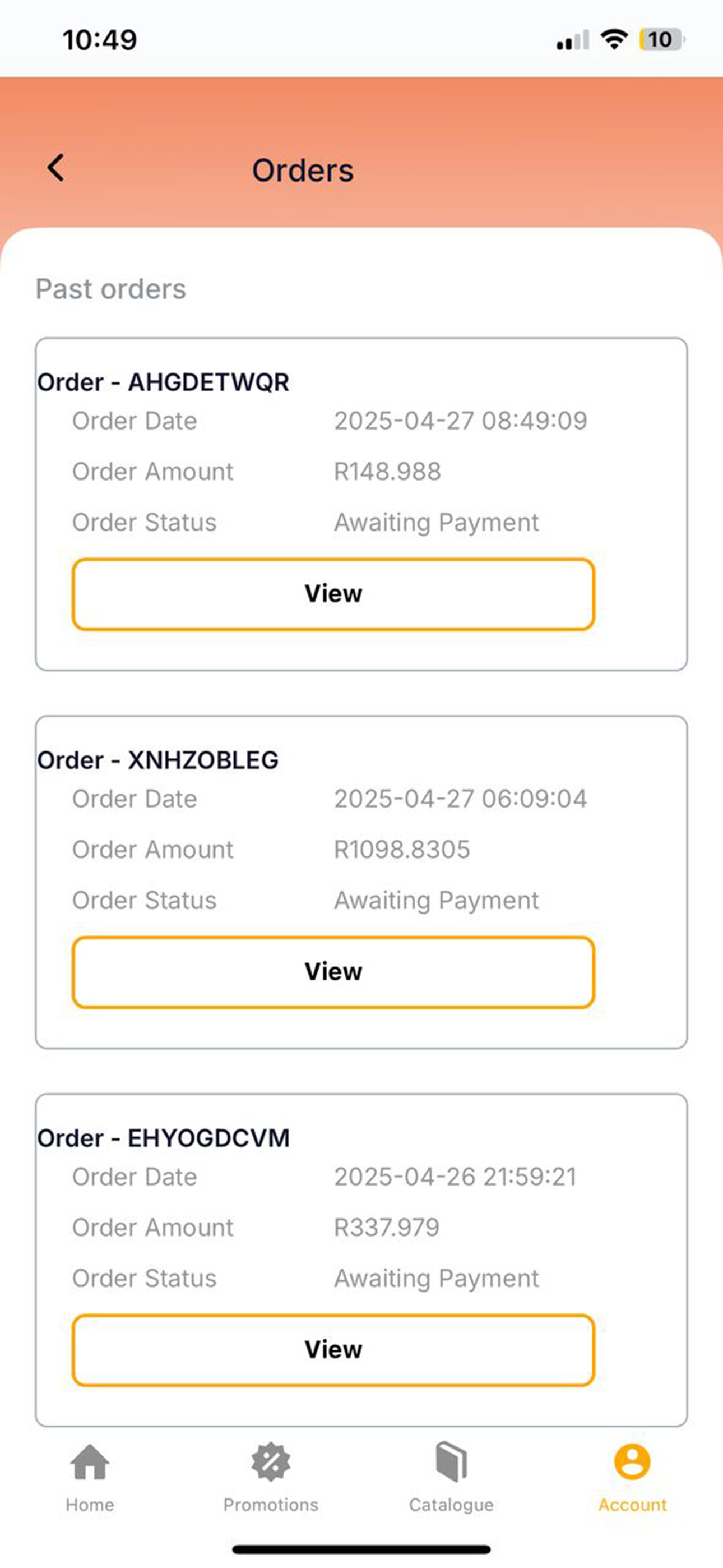The width and height of the screenshot is (723, 1568).
Task: Tap the back arrow chevron
Action: coord(55,168)
